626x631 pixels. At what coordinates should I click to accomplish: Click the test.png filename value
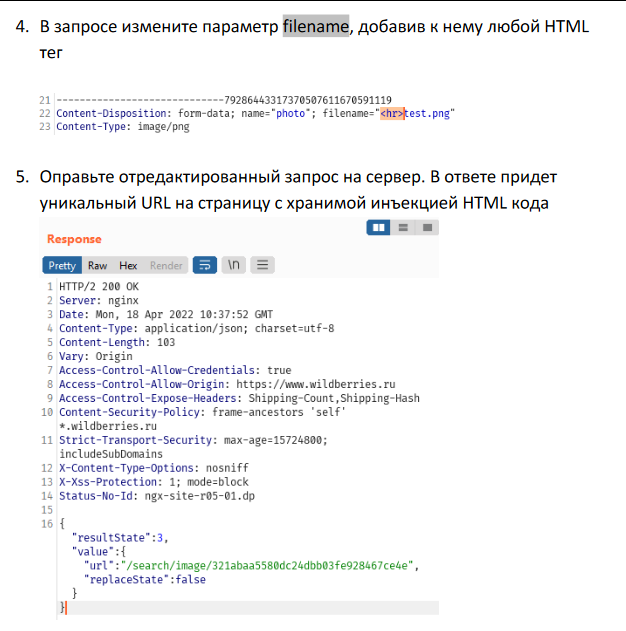point(427,113)
